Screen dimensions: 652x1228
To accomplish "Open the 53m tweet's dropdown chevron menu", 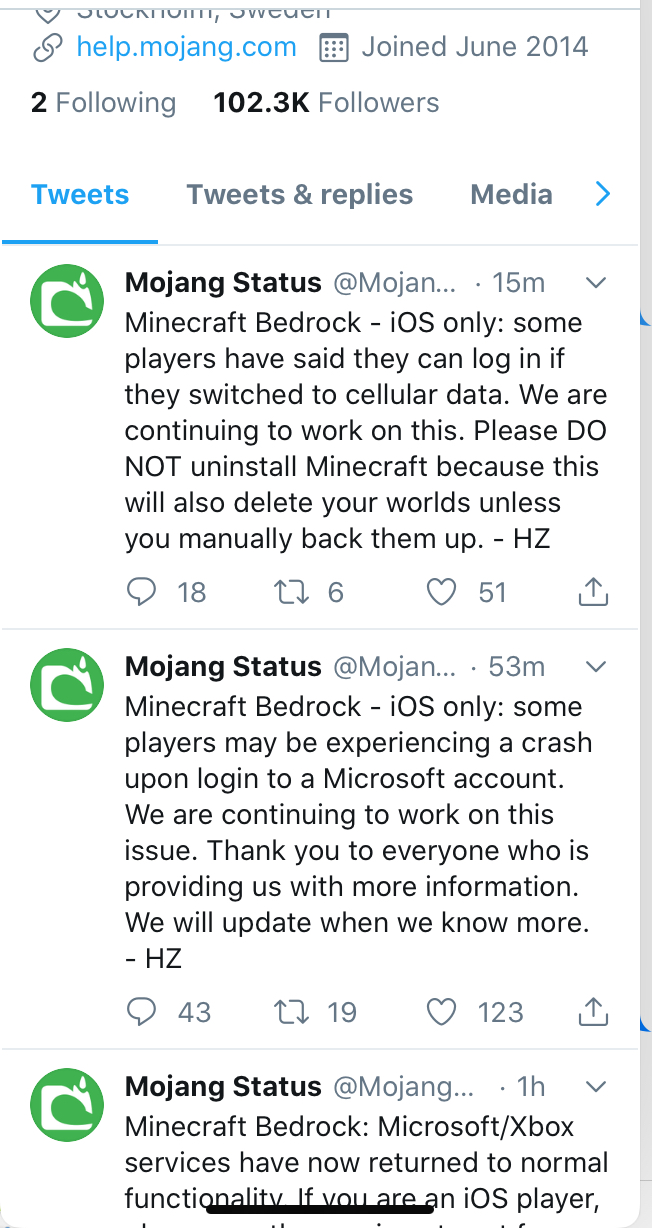I will click(x=596, y=666).
